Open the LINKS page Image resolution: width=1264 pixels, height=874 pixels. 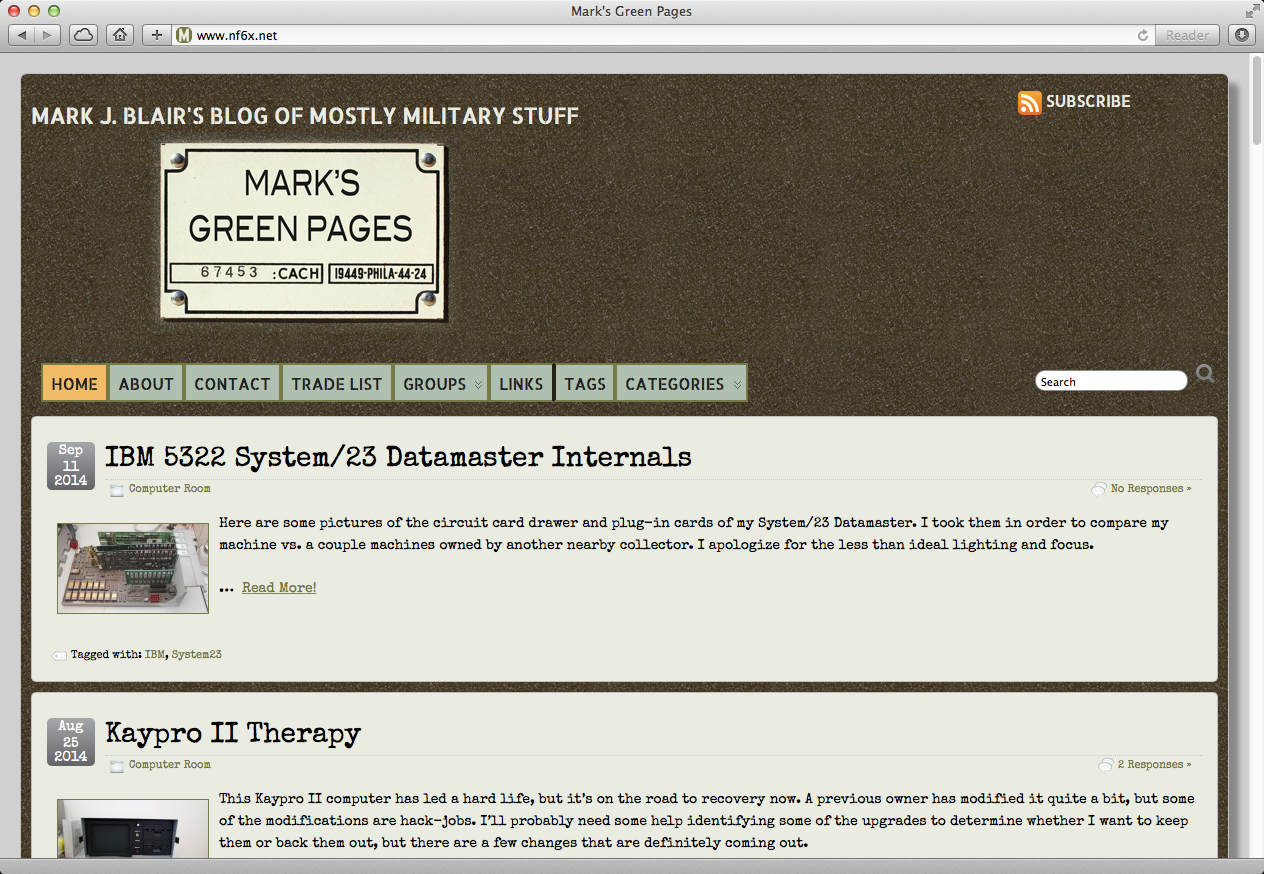pyautogui.click(x=521, y=383)
